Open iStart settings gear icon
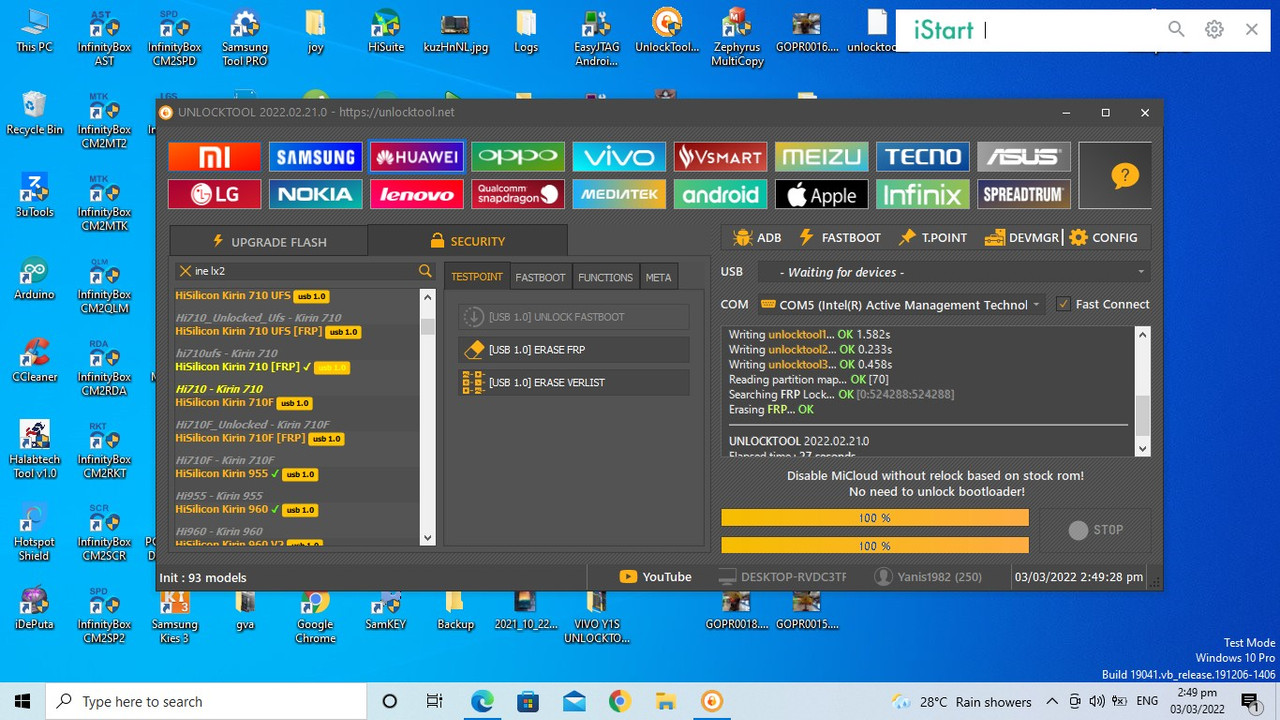Viewport: 1280px width, 720px height. click(x=1214, y=30)
